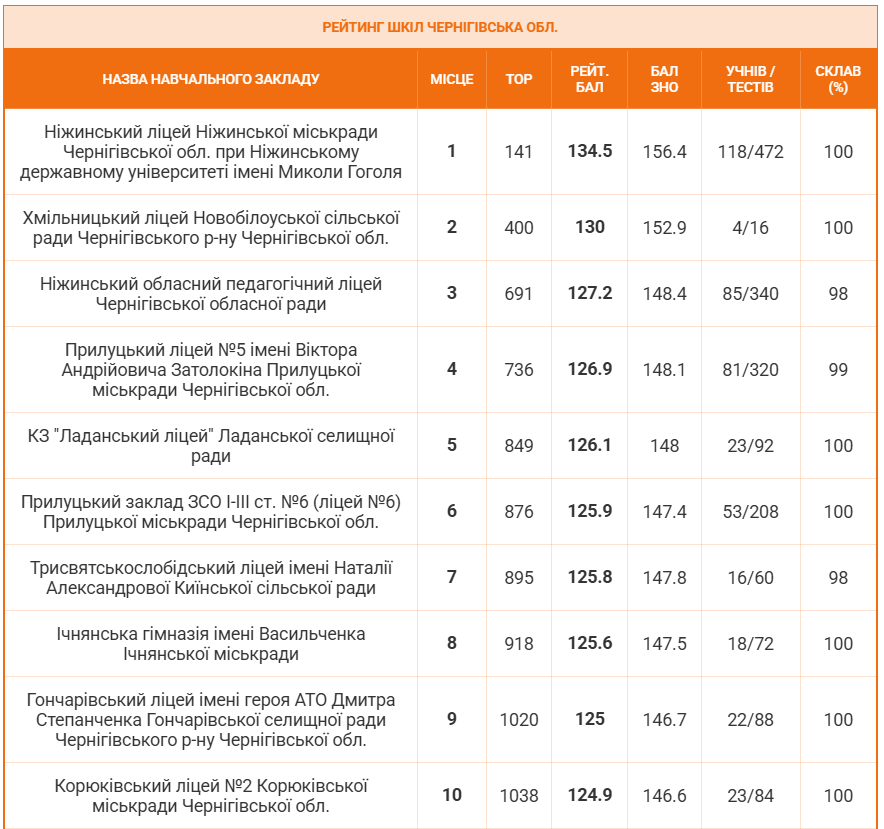Click the 'Склав (%)' column header
Screen dimensions: 884x829
838,79
